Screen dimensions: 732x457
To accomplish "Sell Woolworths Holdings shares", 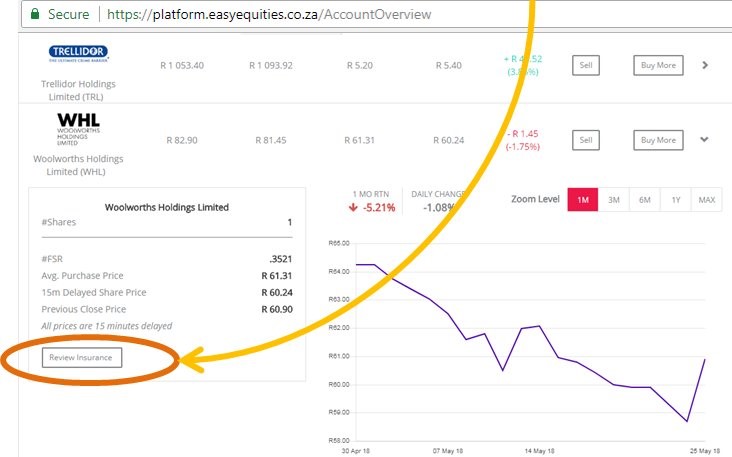I will [587, 140].
